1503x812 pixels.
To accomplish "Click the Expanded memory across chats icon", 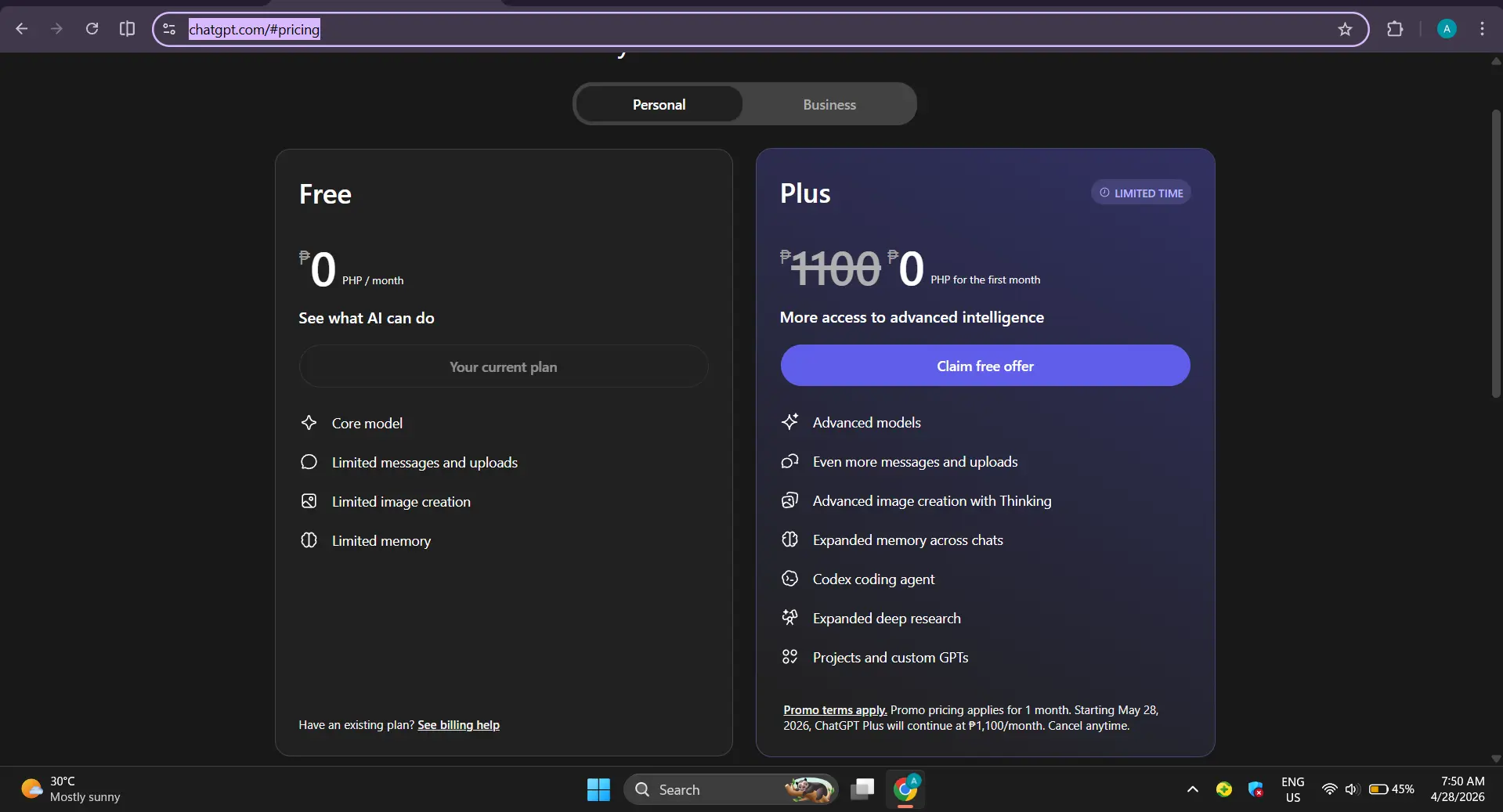I will pyautogui.click(x=789, y=540).
